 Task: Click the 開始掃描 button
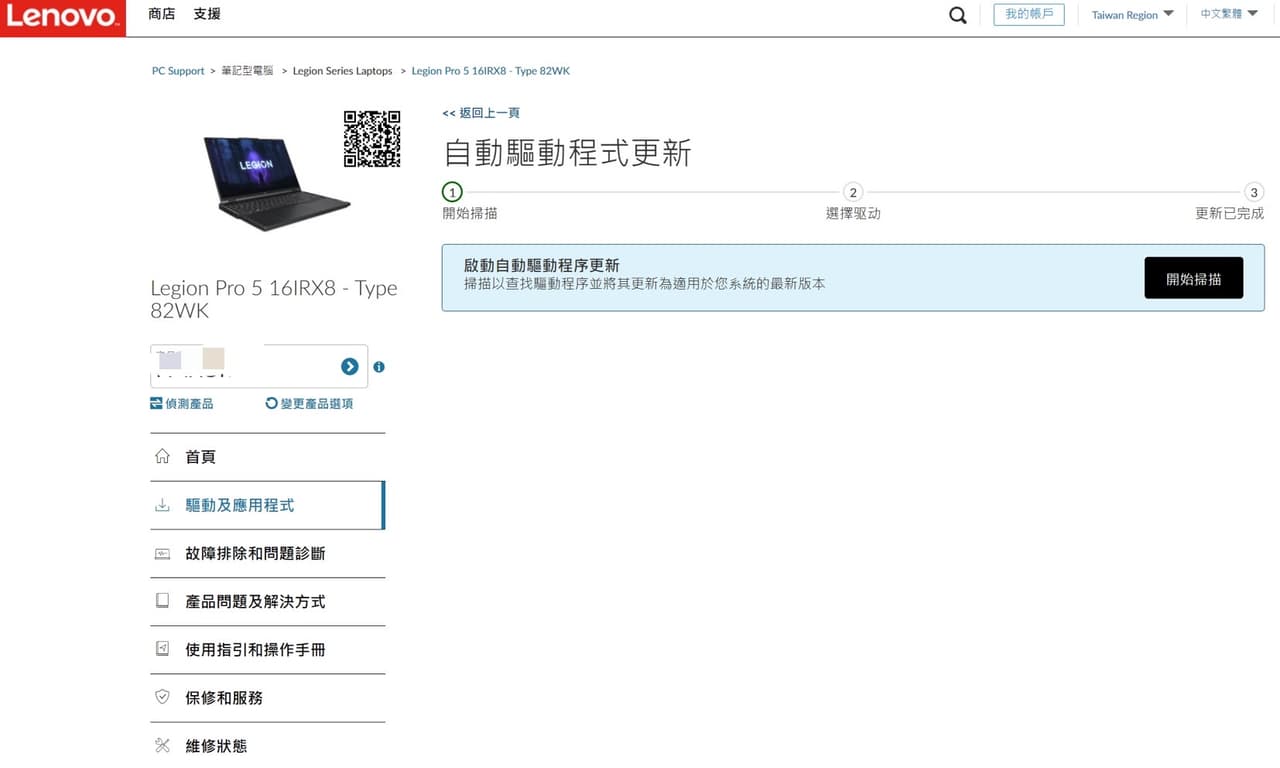point(1193,278)
